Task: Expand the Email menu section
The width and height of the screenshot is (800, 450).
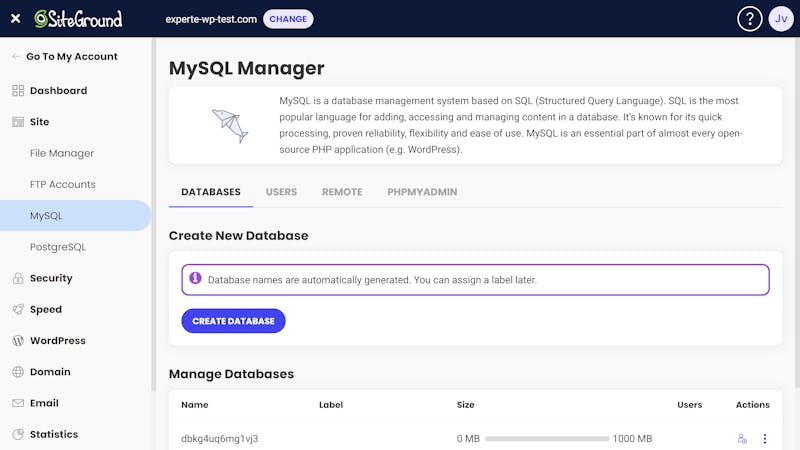Action: point(44,403)
